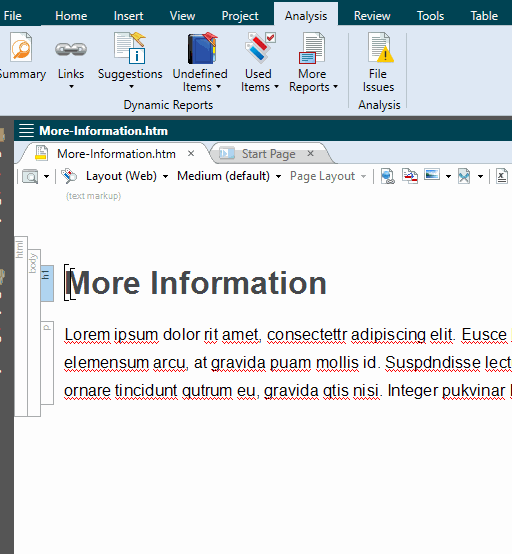Switch to the Start Page tab
The height and width of the screenshot is (554, 512).
point(268,154)
